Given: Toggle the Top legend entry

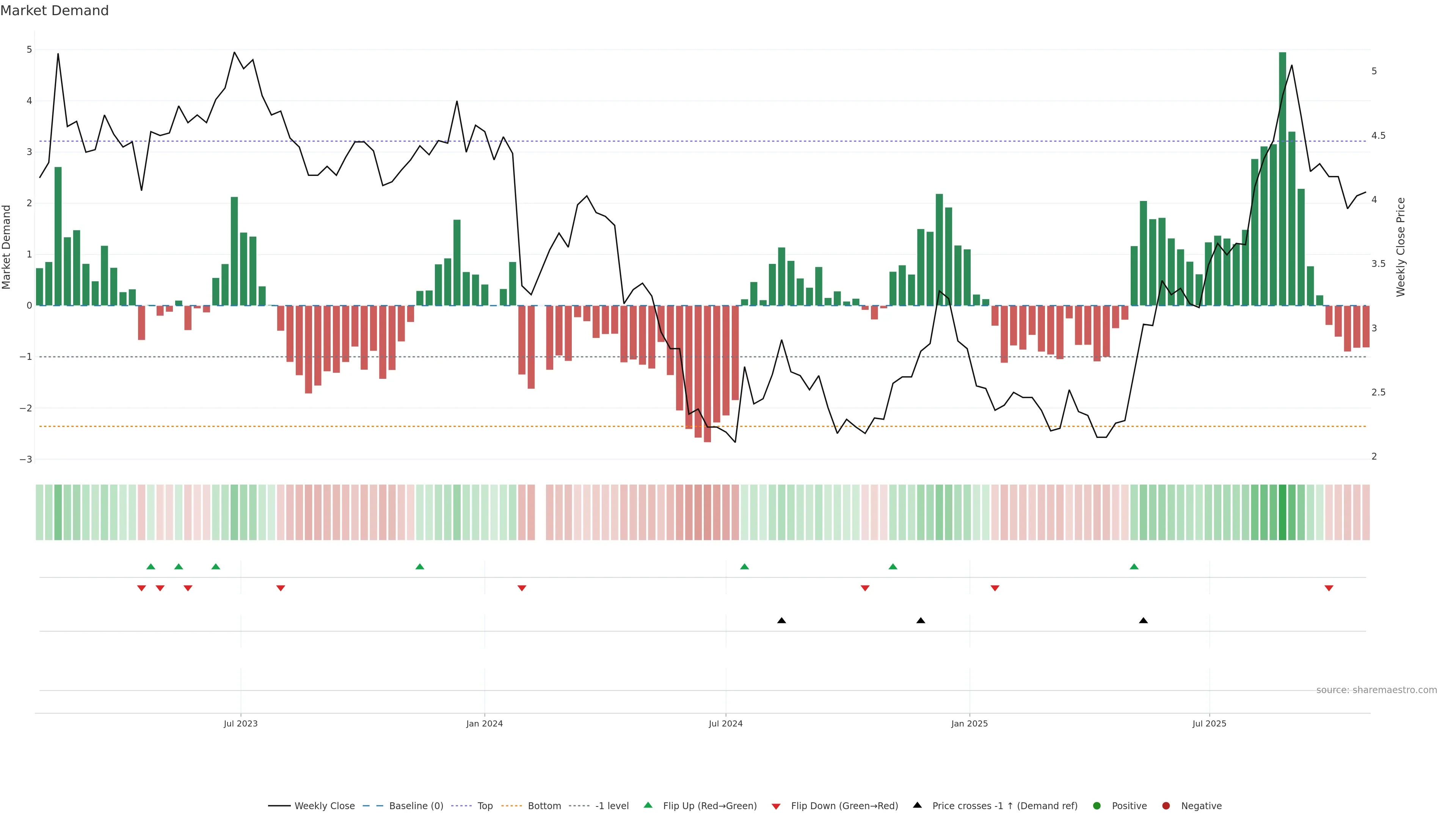Looking at the screenshot, I should pos(485,806).
